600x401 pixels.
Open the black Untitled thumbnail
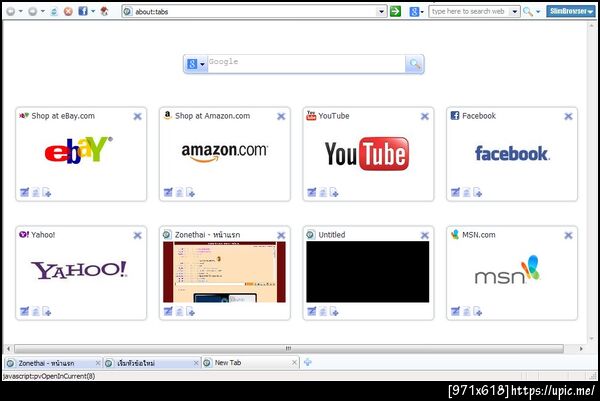tap(367, 272)
